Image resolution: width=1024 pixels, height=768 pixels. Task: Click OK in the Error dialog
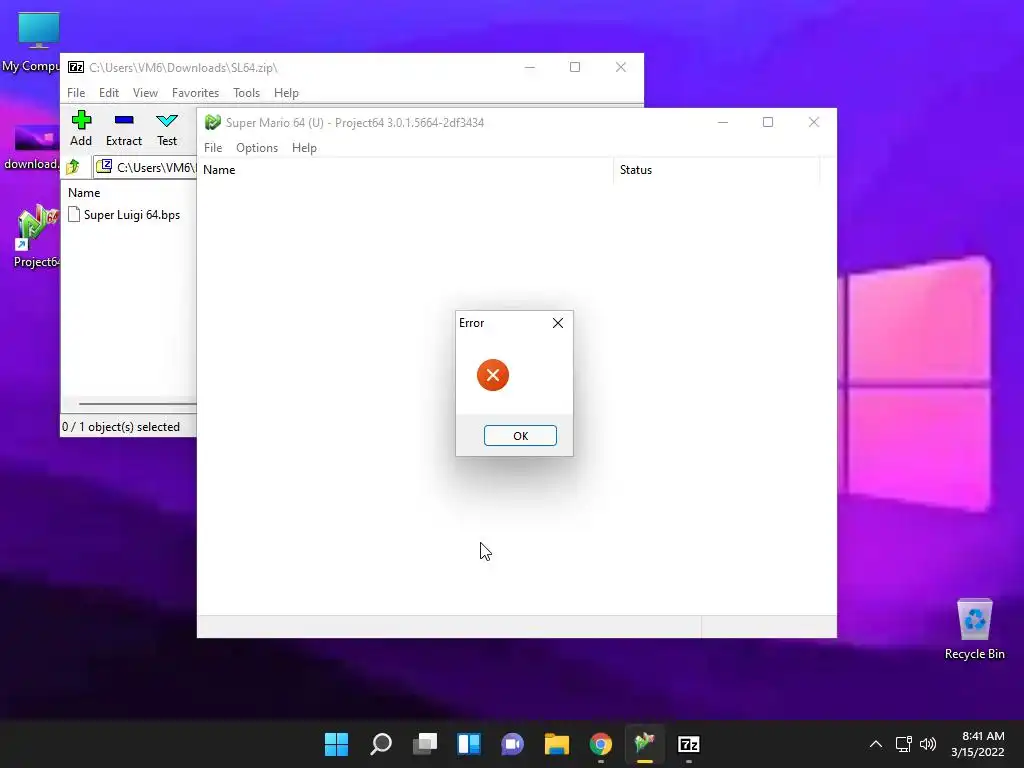520,436
